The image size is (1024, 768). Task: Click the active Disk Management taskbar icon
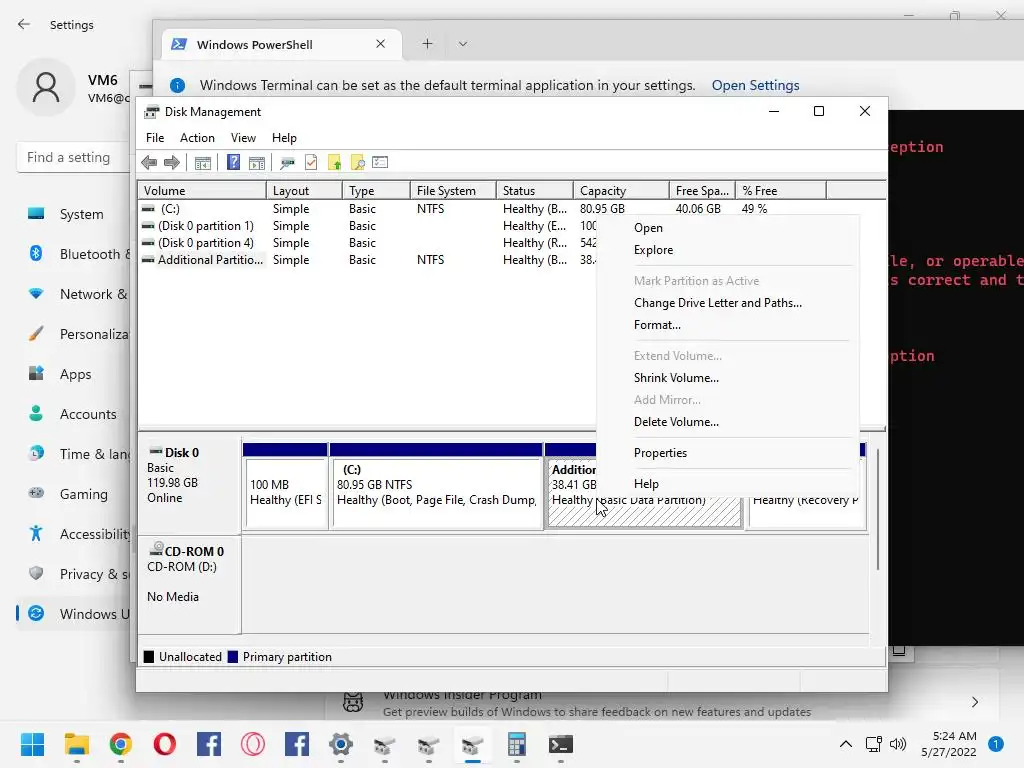point(473,744)
